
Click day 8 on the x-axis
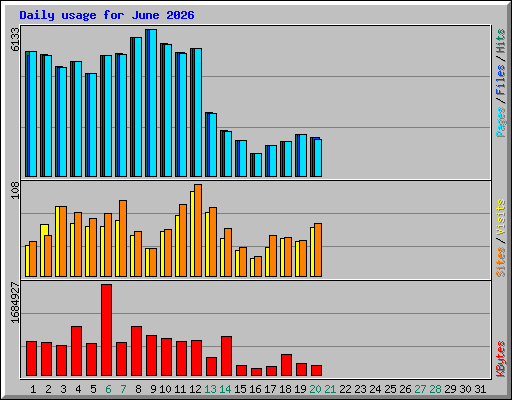tap(138, 389)
